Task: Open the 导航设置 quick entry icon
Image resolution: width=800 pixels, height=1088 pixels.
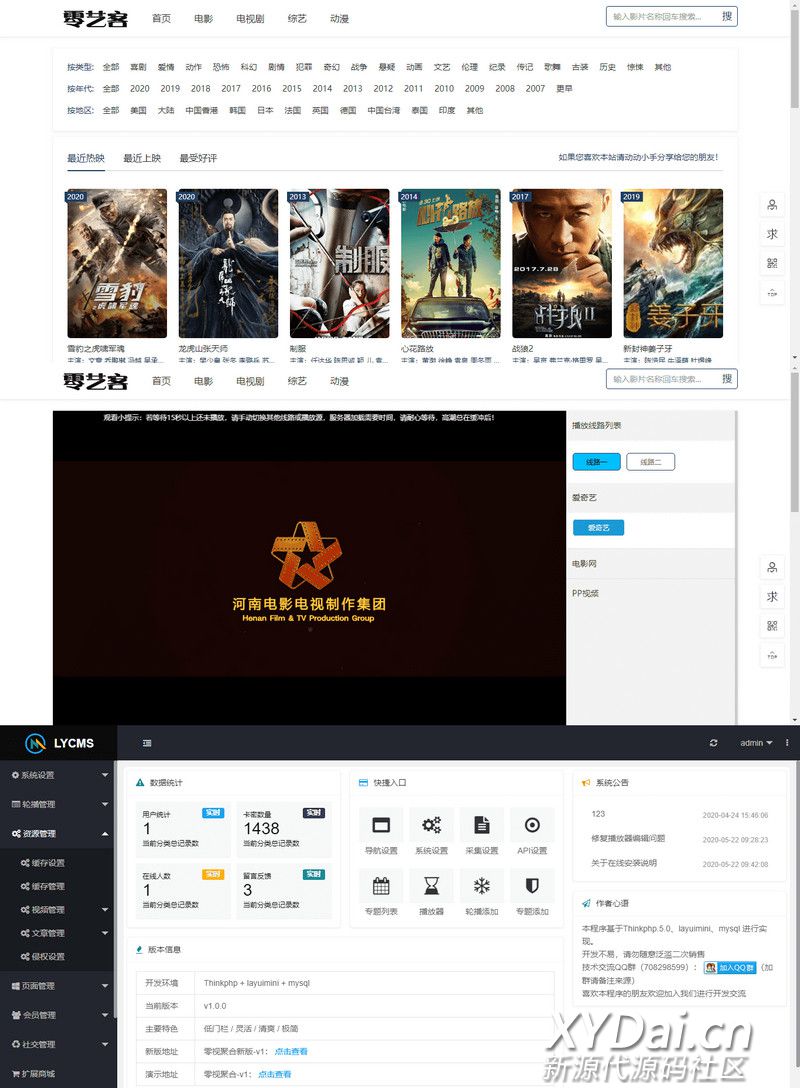Action: tap(381, 826)
